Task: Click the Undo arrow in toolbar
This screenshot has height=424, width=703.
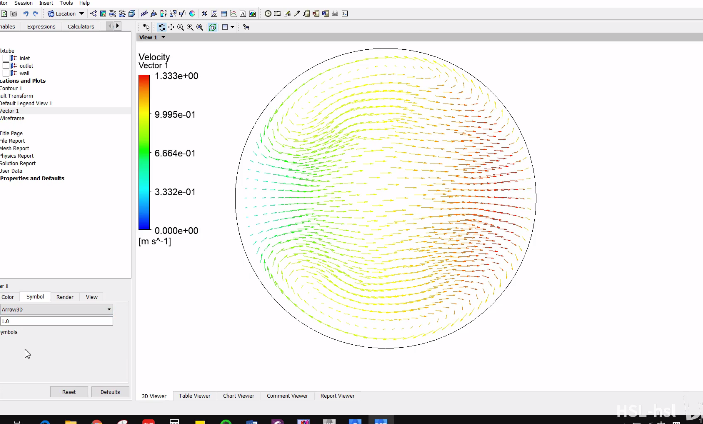Action: tap(26, 13)
